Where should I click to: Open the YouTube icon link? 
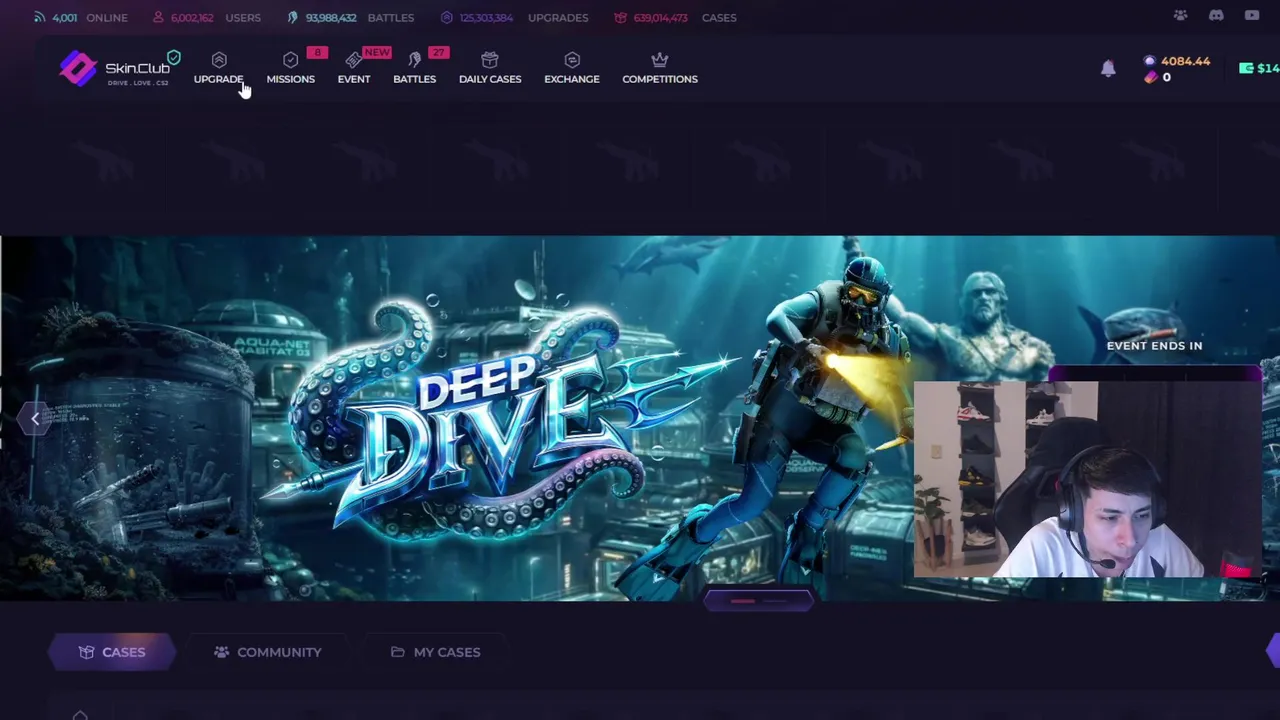point(1252,16)
